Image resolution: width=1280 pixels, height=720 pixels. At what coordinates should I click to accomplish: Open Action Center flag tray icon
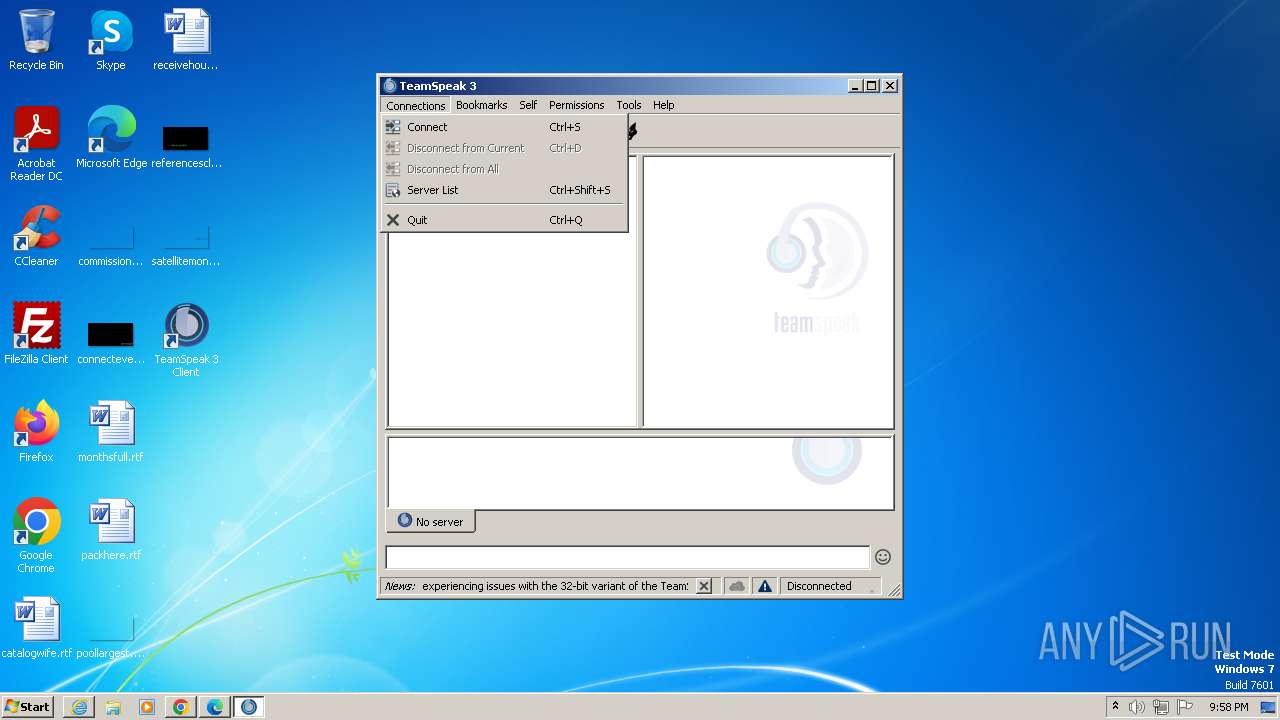click(1185, 707)
